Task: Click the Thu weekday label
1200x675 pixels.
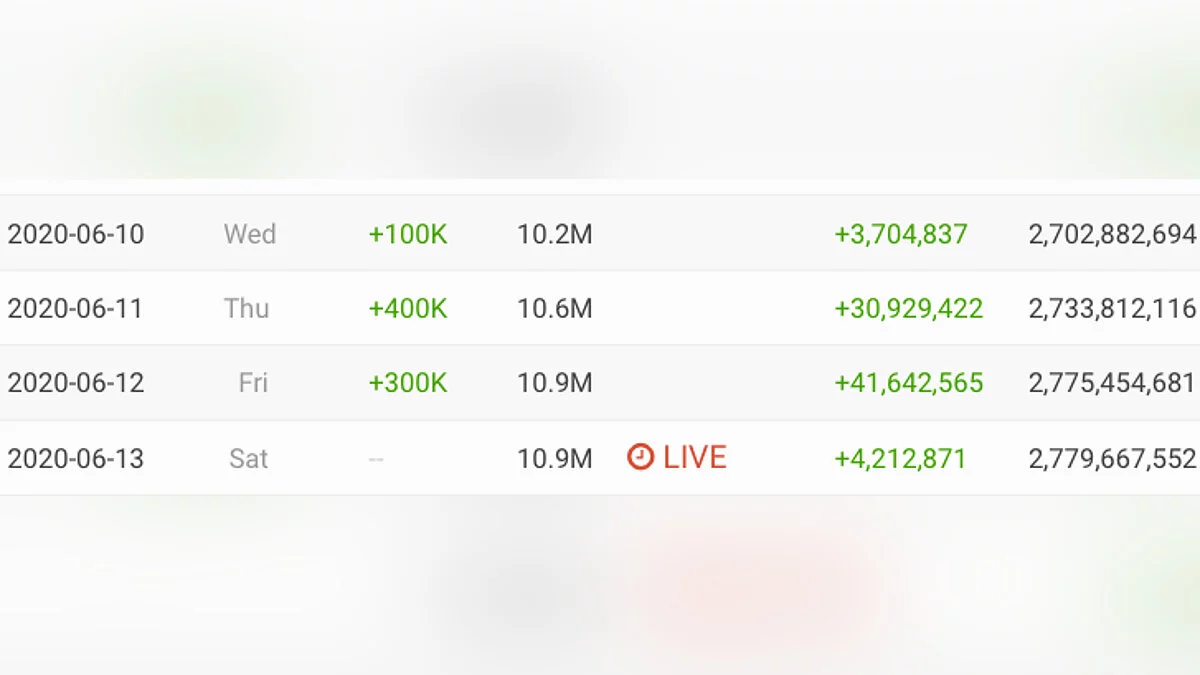Action: coord(247,308)
